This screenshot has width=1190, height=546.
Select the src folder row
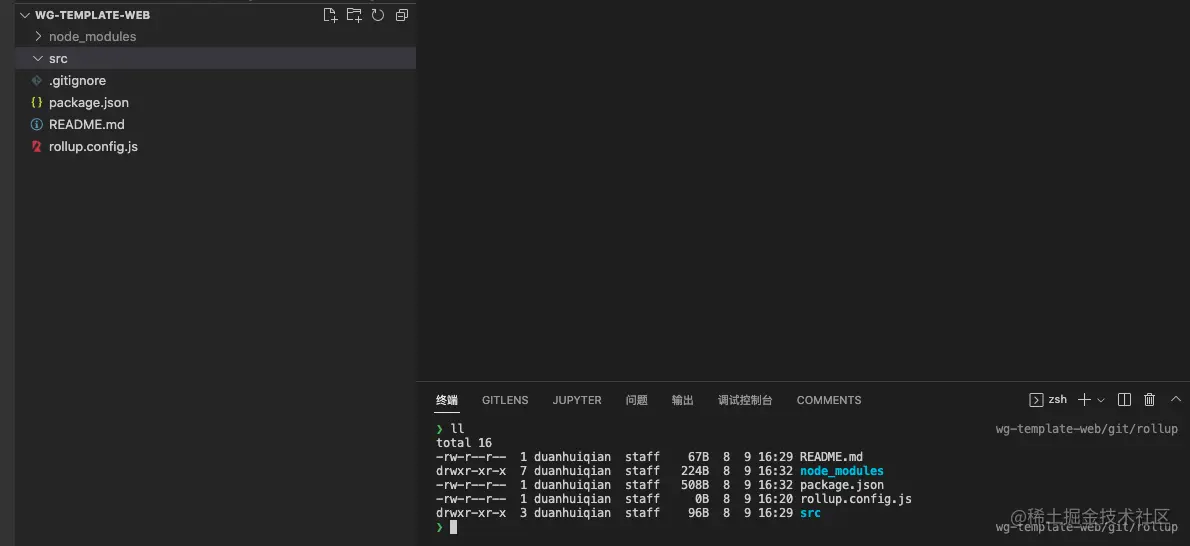click(216, 58)
